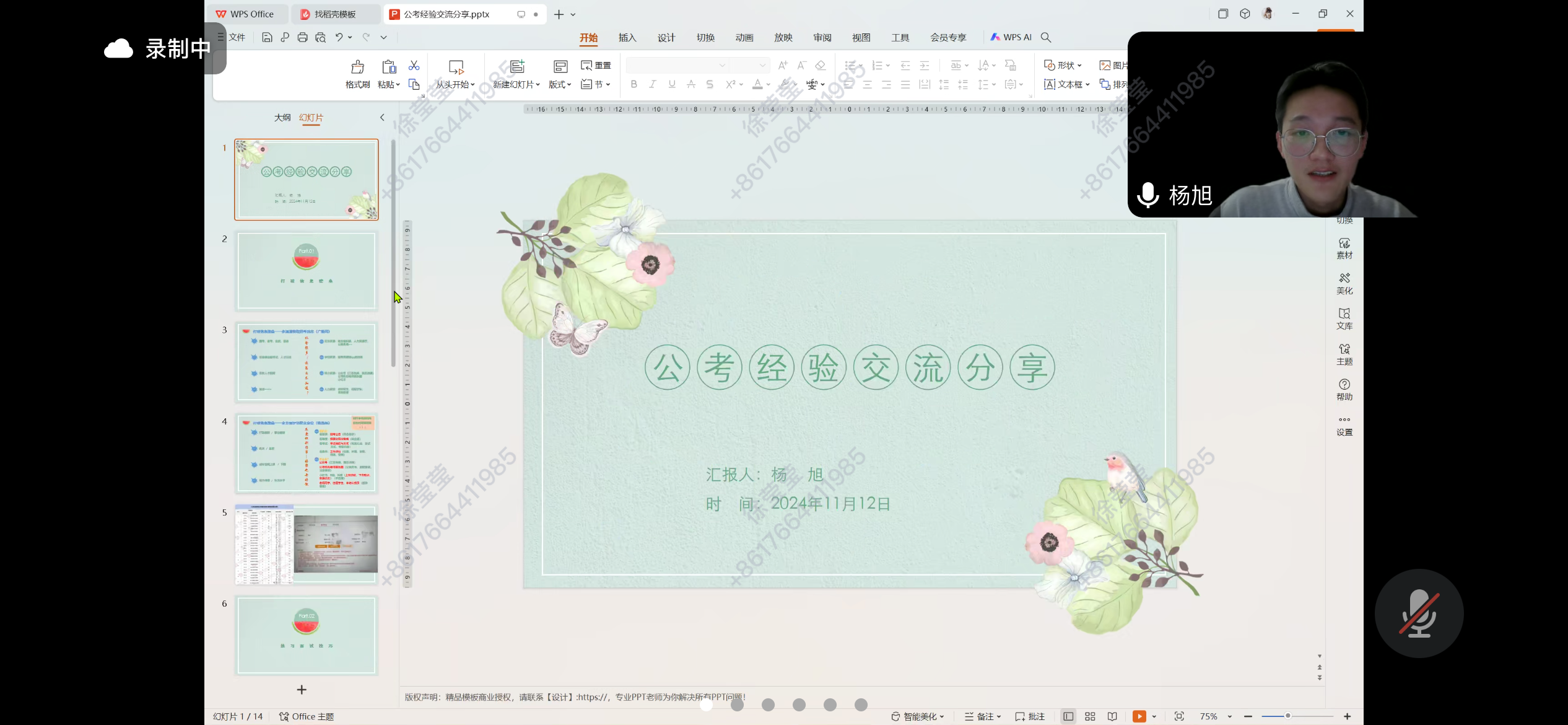The height and width of the screenshot is (725, 1568).
Task: Expand the 新建幻灯片 dropdown
Action: pos(538,85)
